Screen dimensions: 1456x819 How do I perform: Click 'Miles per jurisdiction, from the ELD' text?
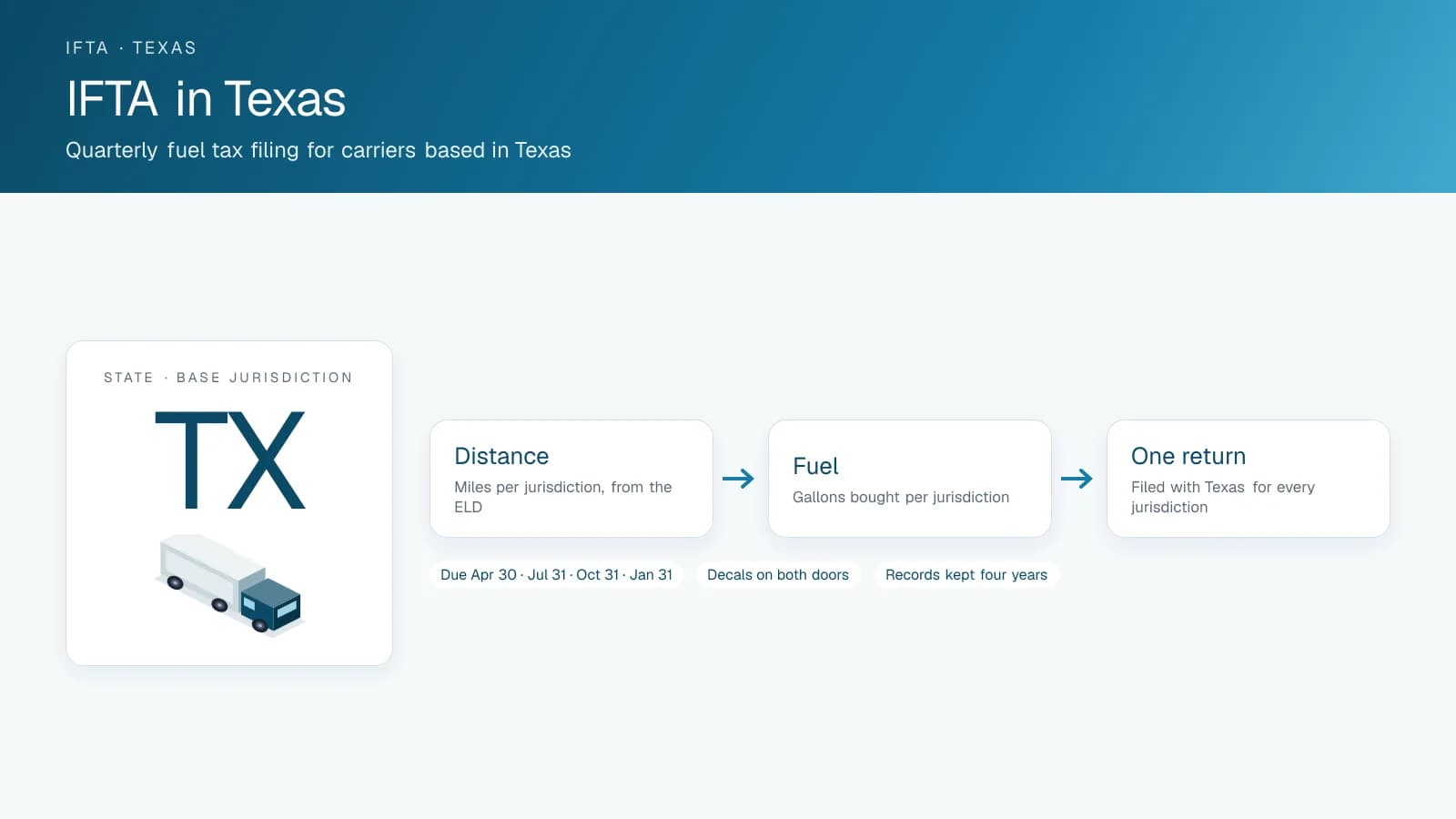(x=563, y=497)
